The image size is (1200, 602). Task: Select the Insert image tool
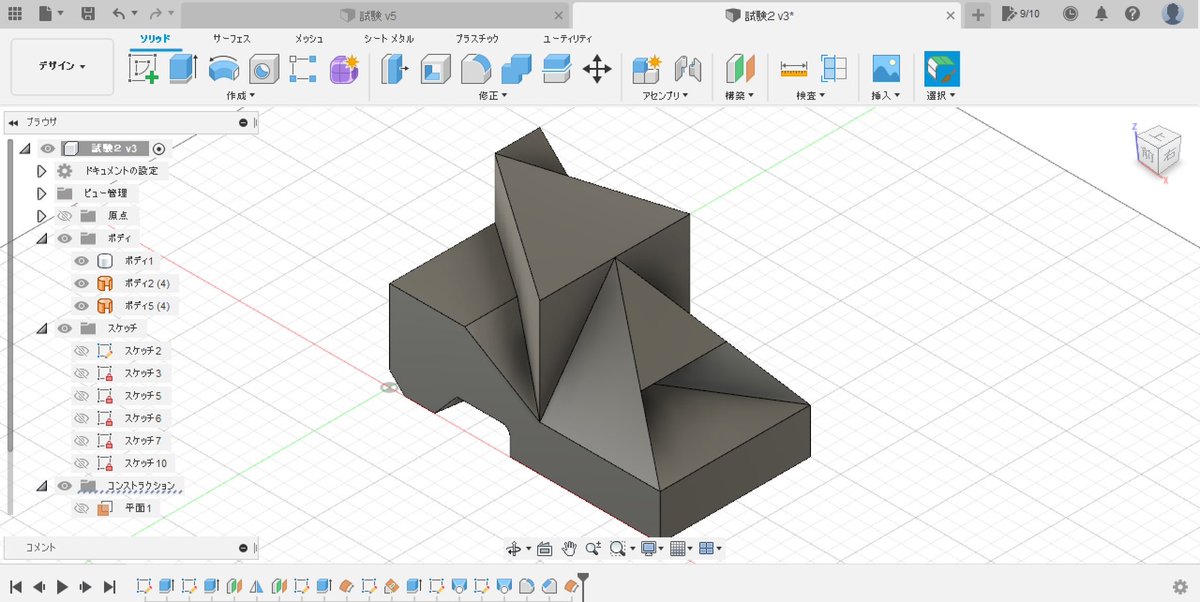(886, 69)
